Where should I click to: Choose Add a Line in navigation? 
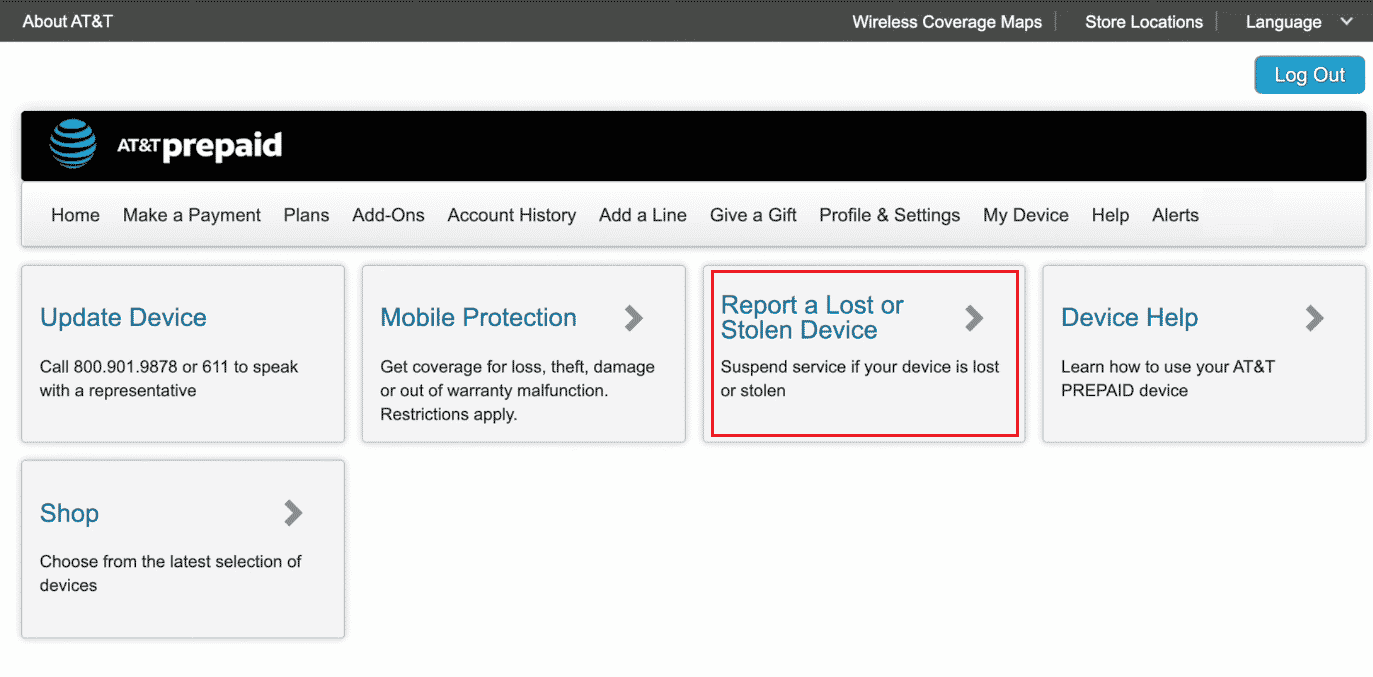pyautogui.click(x=643, y=215)
